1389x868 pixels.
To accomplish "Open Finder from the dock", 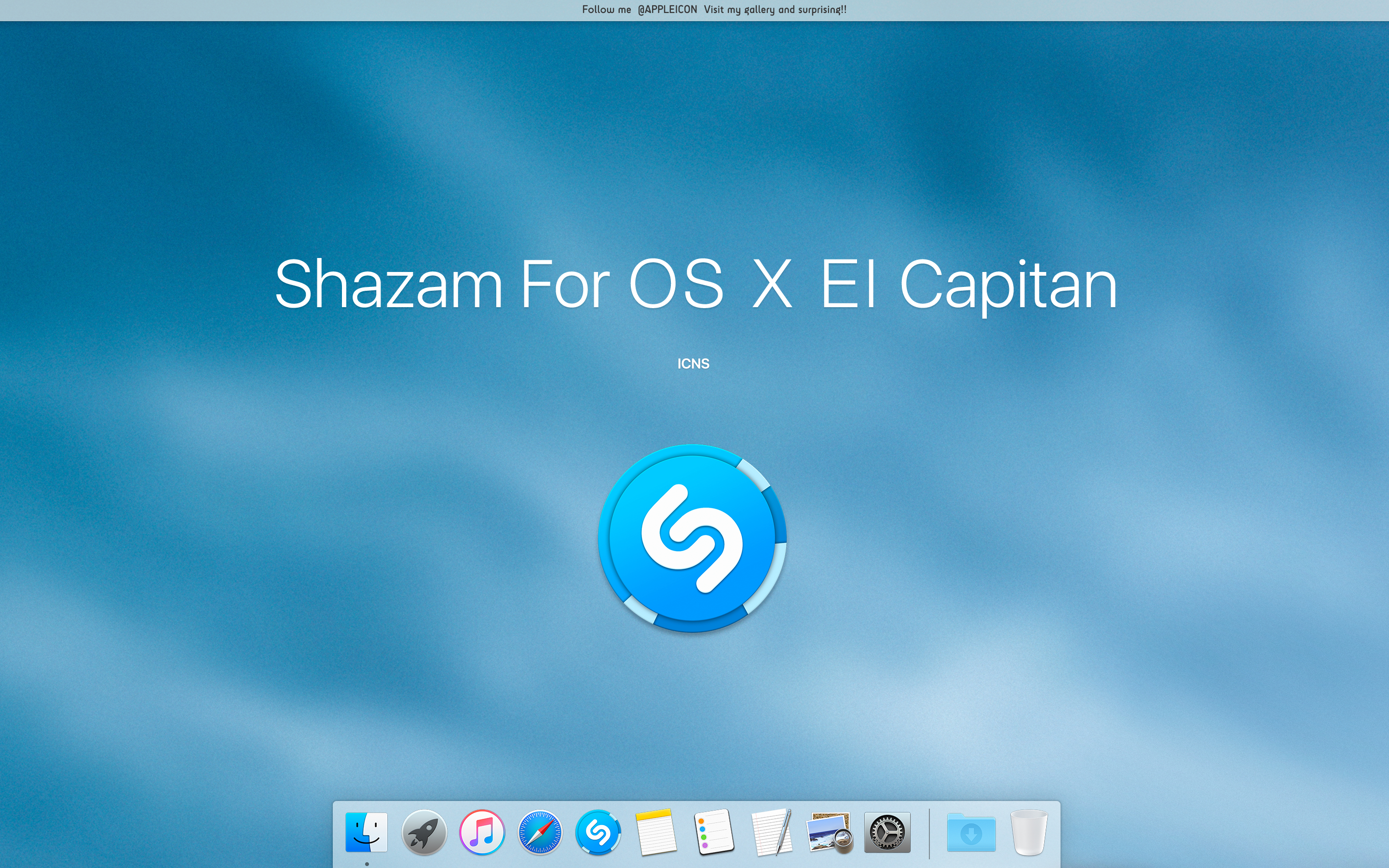I will (366, 832).
